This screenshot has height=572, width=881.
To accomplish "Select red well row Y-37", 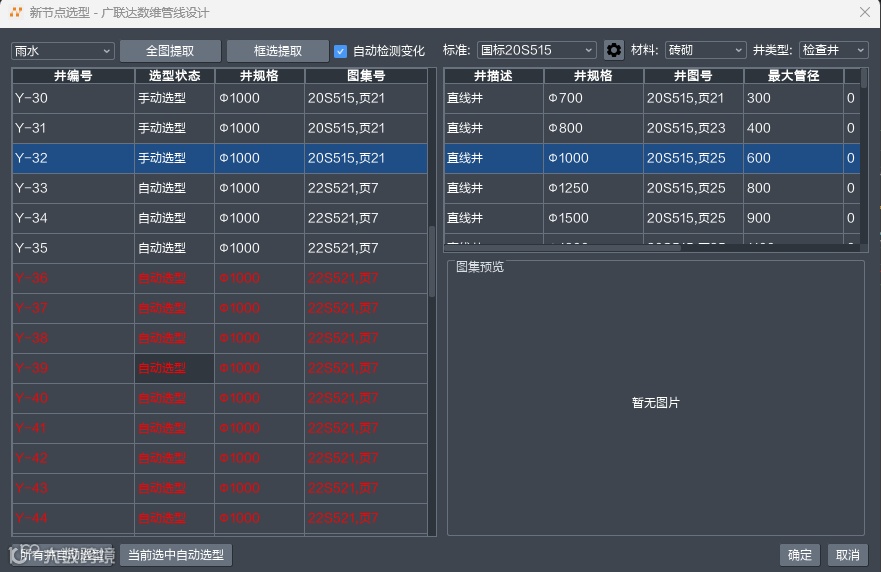I will [220, 308].
